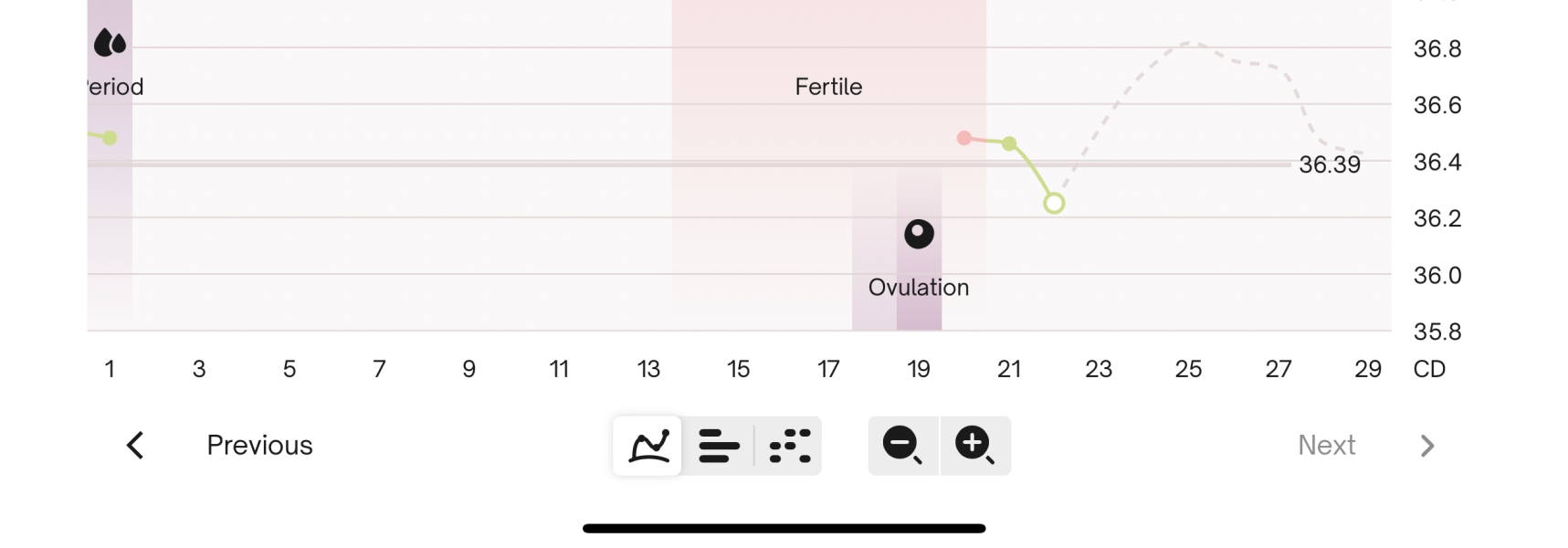Tap the period blood drops icon
This screenshot has width=1568, height=548.
(x=110, y=42)
